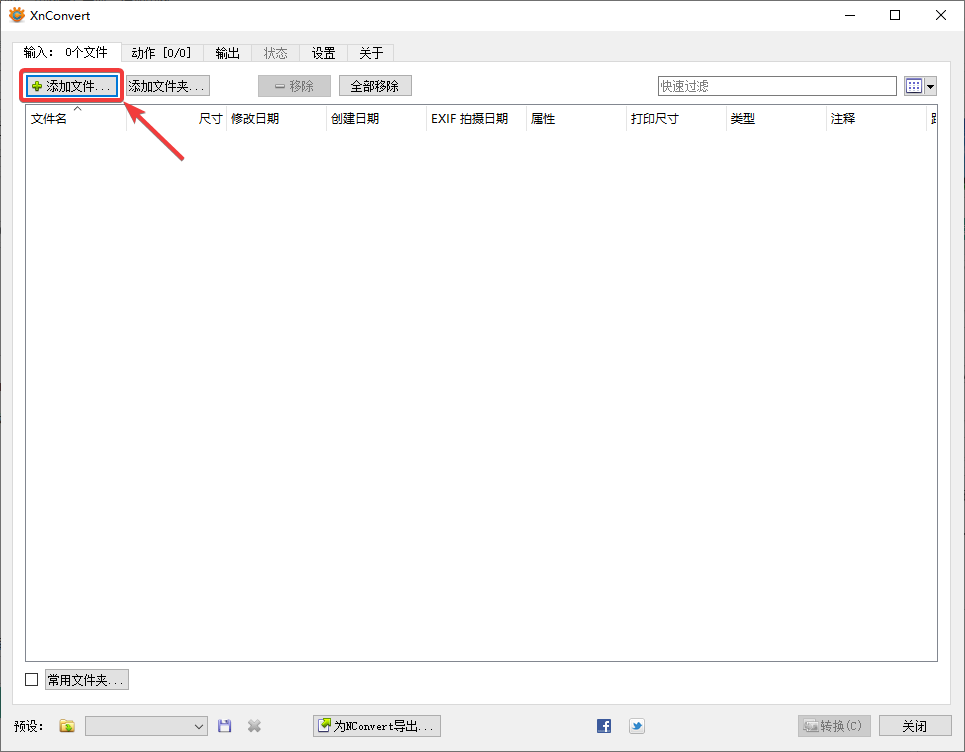The height and width of the screenshot is (752, 965).
Task: Open XnConvert's Facebook page icon
Action: point(603,726)
